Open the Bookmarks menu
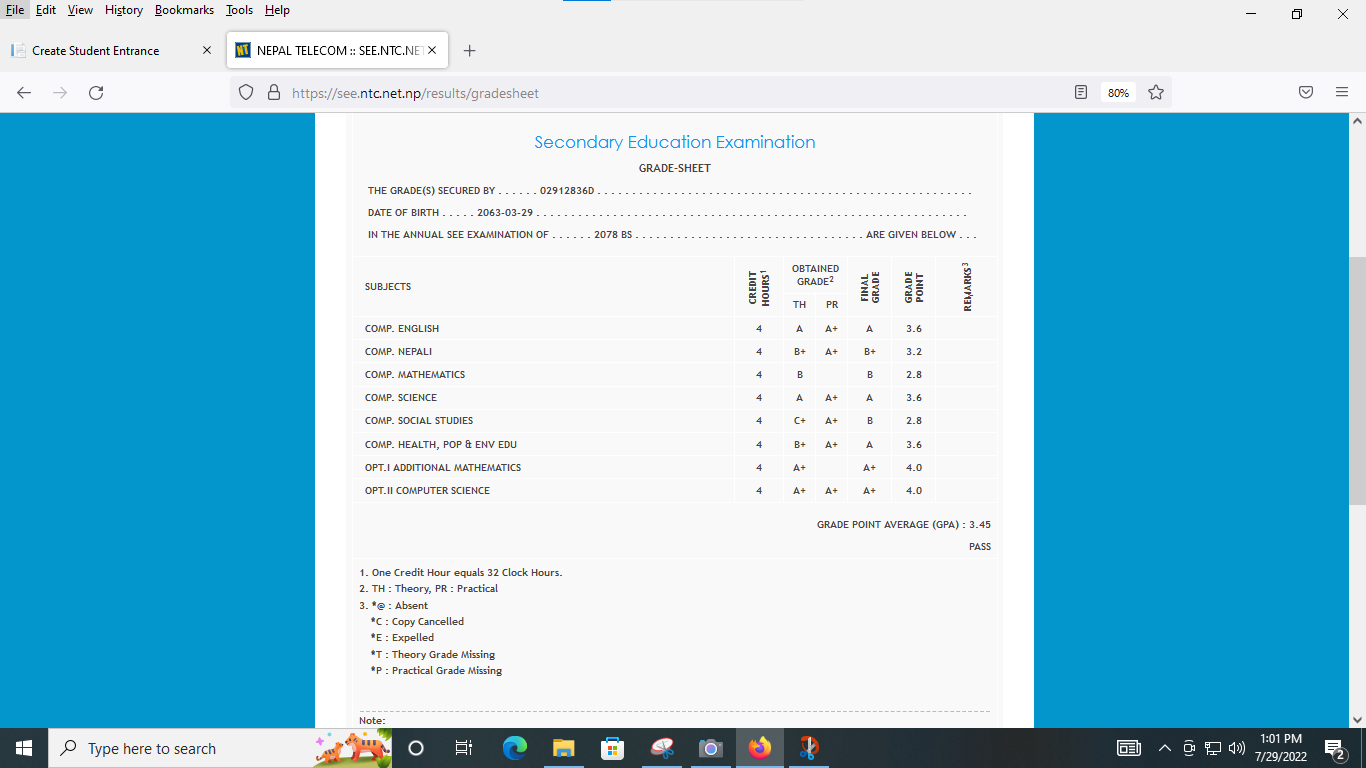 (x=184, y=10)
